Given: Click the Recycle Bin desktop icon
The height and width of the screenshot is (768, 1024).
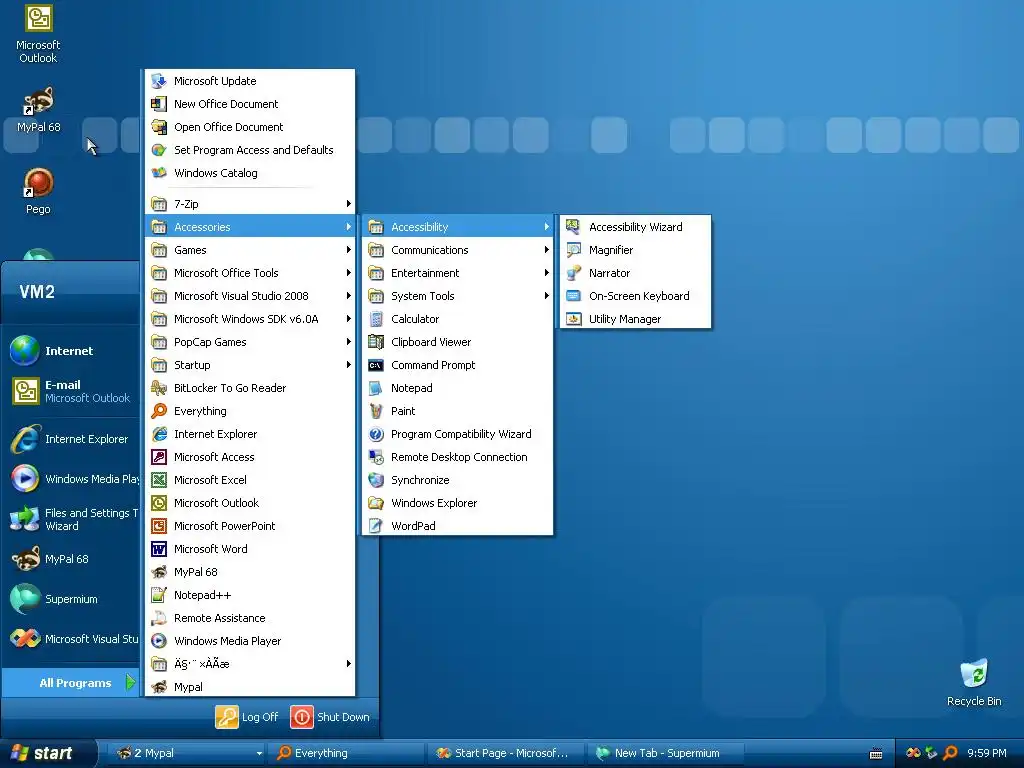Looking at the screenshot, I should coord(974,682).
